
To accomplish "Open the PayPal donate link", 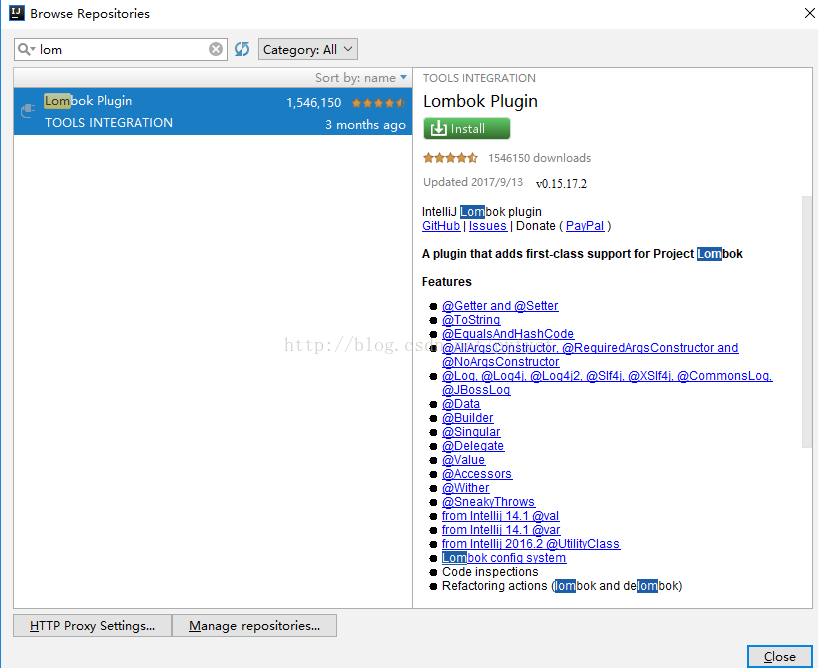I will tap(585, 226).
